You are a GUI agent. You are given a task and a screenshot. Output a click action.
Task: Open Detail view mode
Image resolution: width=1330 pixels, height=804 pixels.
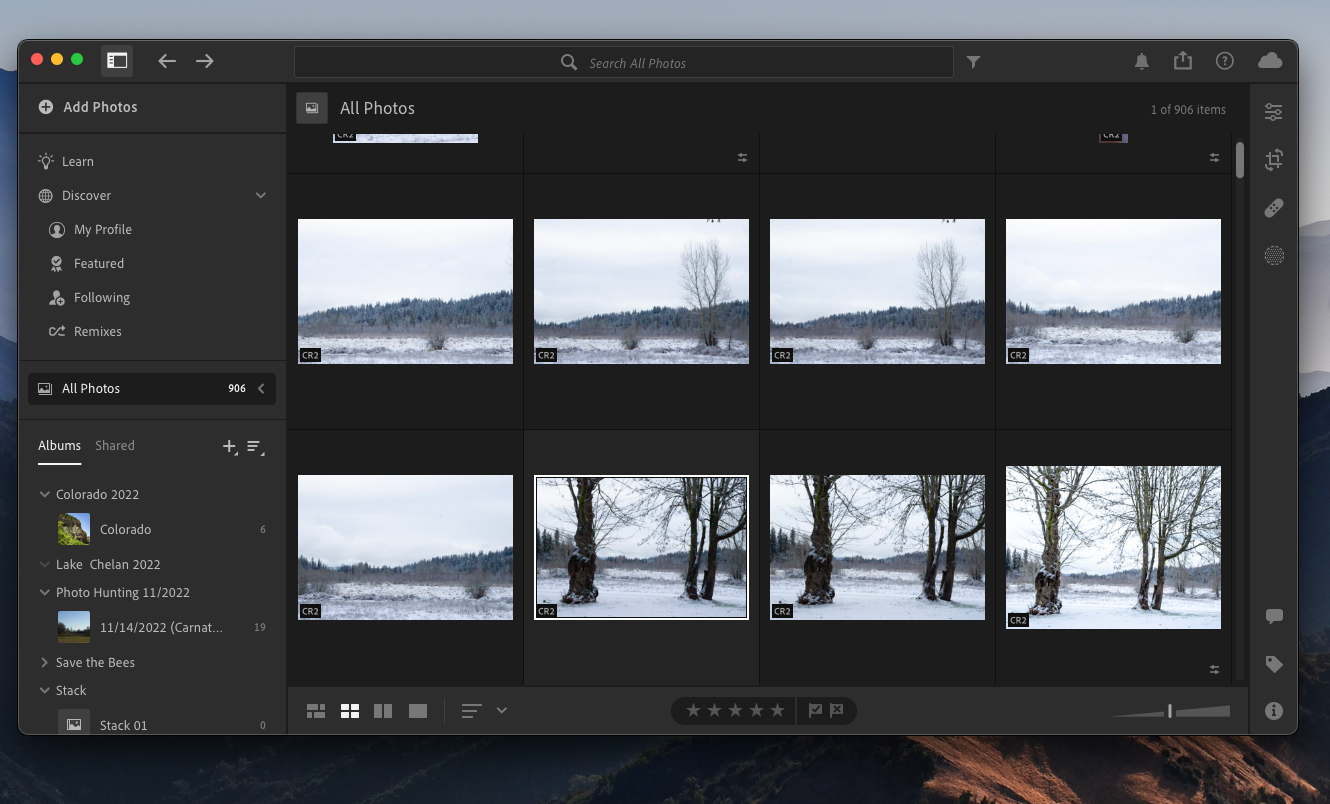[417, 710]
